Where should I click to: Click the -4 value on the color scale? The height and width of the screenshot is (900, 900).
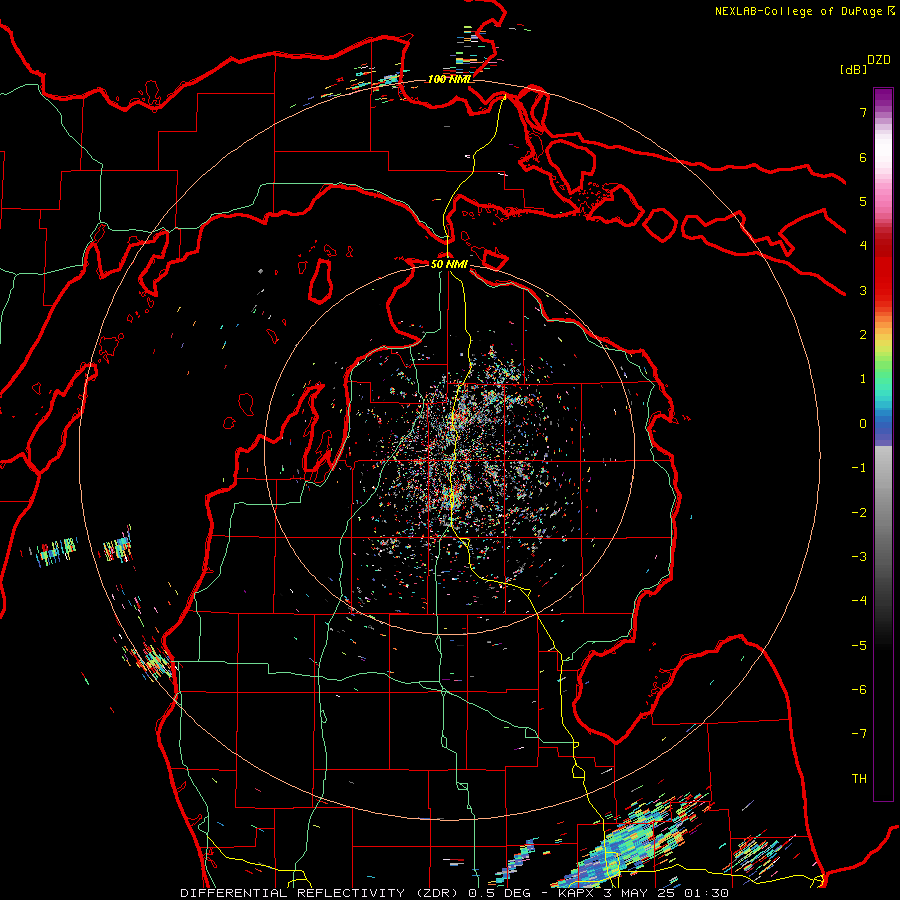[x=859, y=601]
